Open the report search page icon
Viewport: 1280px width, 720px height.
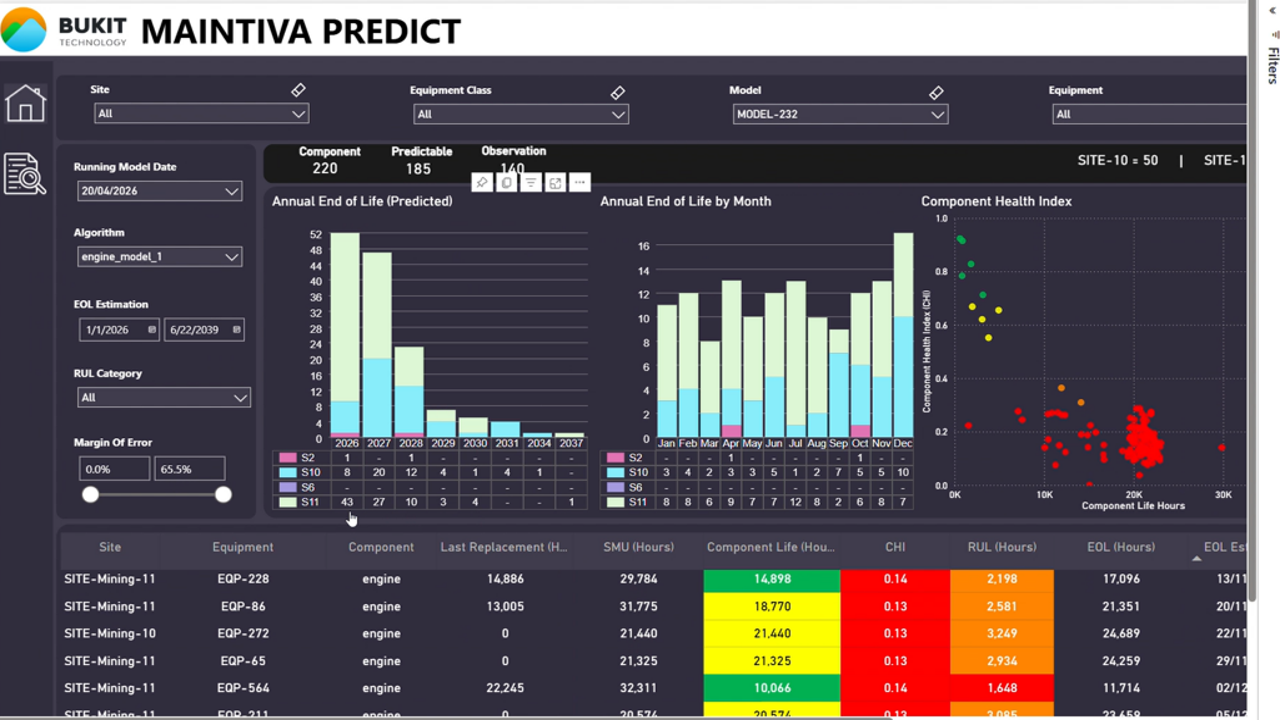[x=25, y=174]
